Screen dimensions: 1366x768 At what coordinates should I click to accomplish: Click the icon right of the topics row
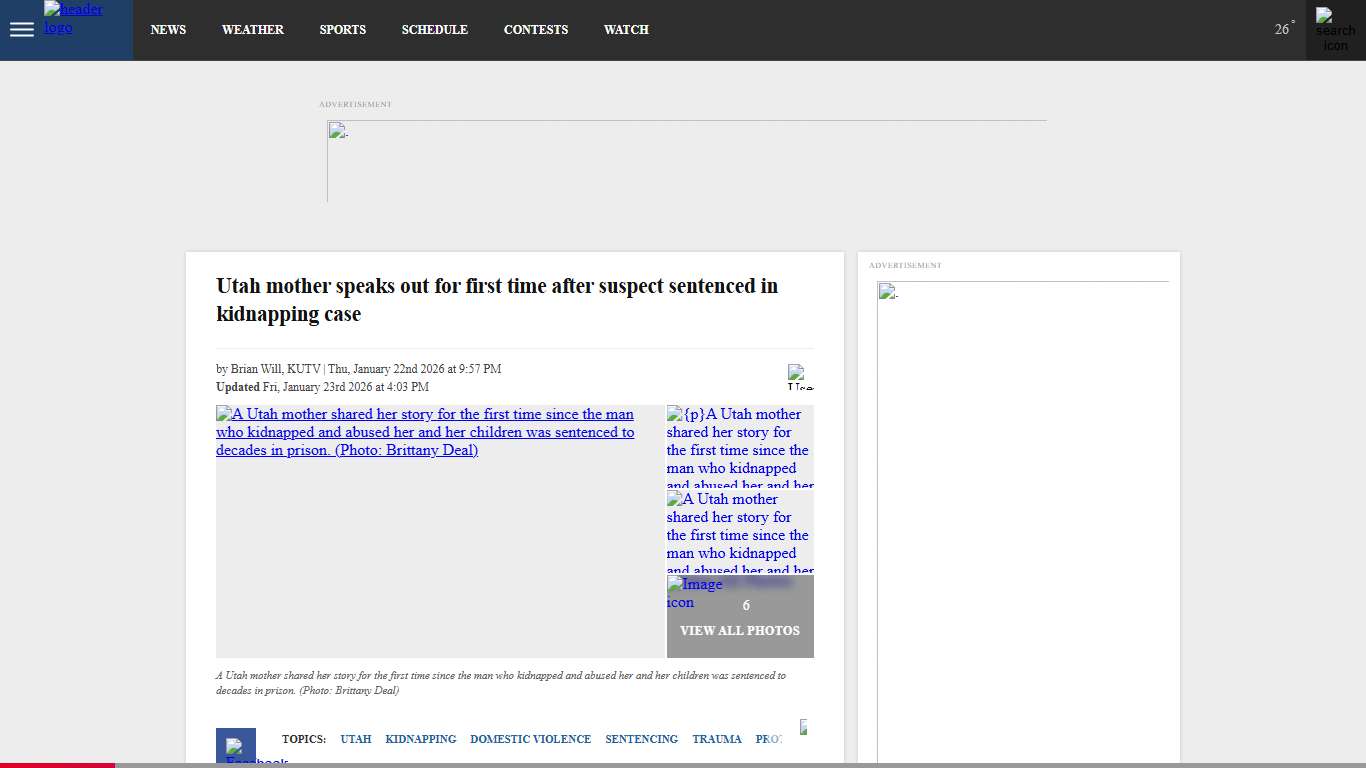(803, 727)
